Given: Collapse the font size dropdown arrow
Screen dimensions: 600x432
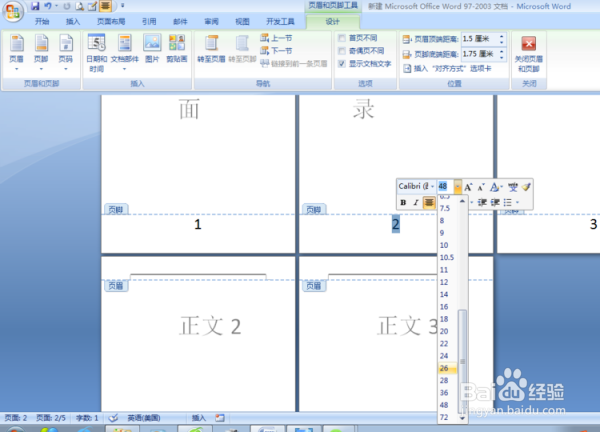Looking at the screenshot, I should [x=458, y=186].
